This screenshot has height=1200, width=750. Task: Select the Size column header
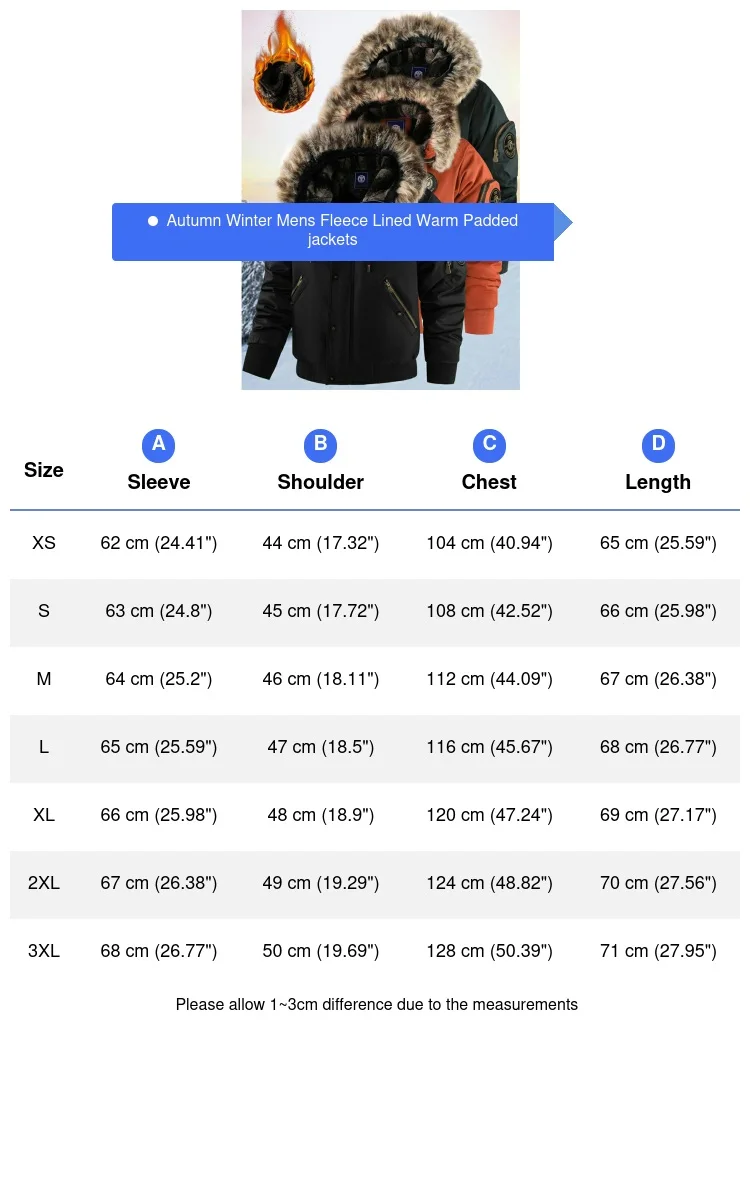(x=44, y=470)
